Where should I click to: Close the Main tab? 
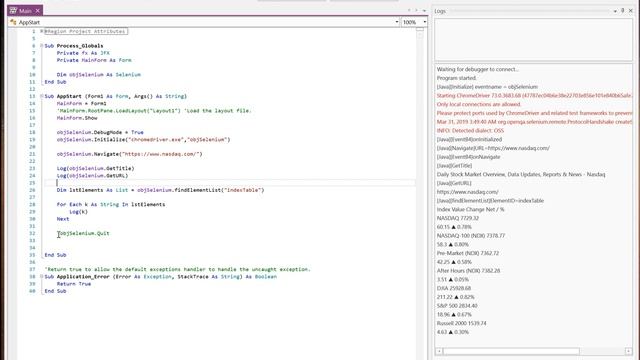tap(38, 11)
